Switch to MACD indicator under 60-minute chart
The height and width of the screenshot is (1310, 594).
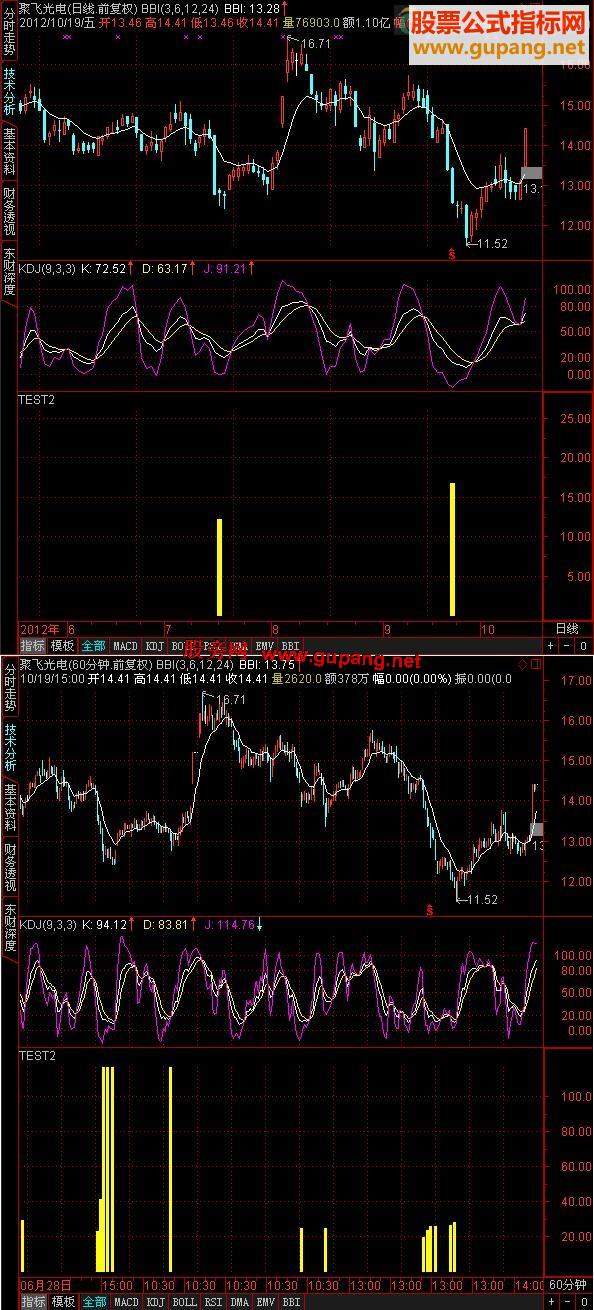tap(126, 1302)
